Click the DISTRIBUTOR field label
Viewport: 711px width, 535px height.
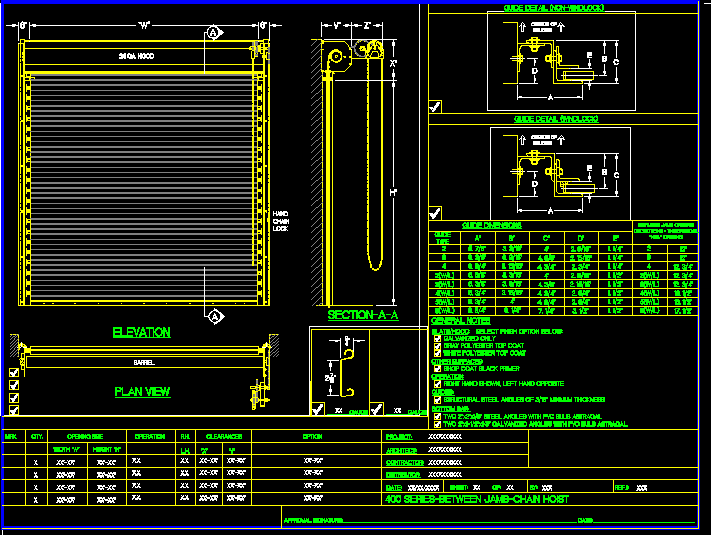(x=403, y=475)
